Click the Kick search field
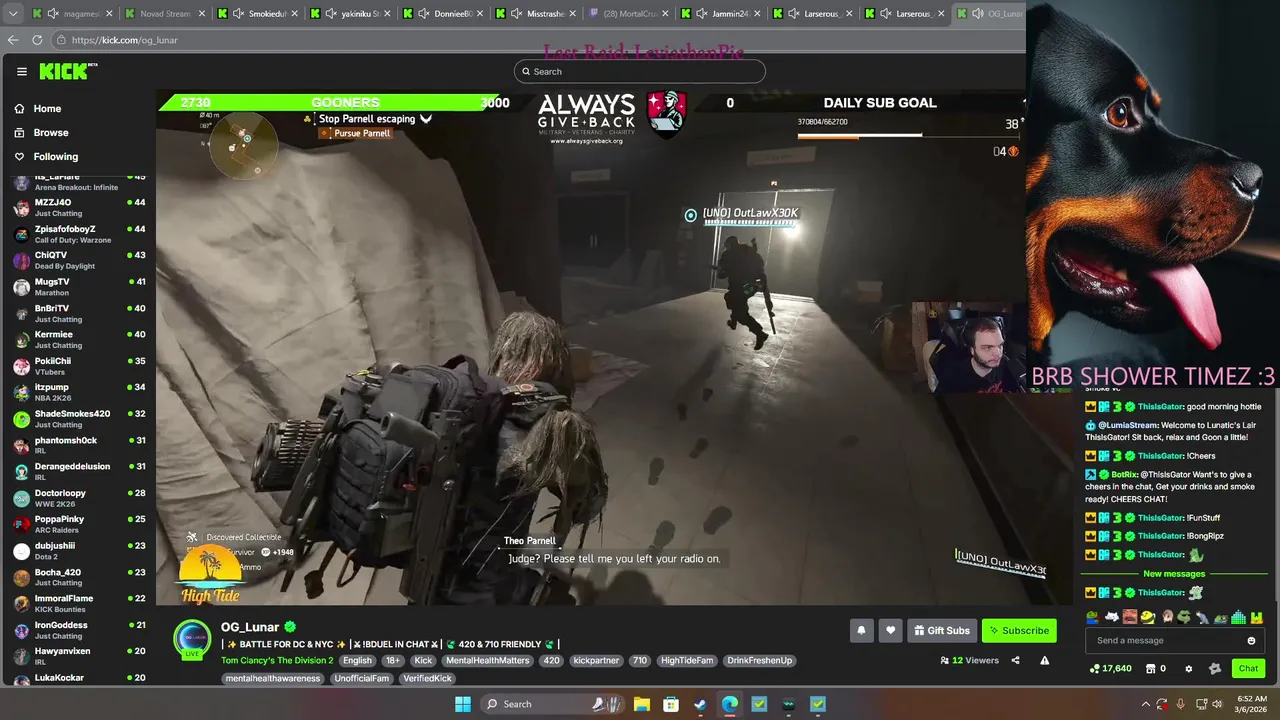The image size is (1280, 720). [x=640, y=71]
